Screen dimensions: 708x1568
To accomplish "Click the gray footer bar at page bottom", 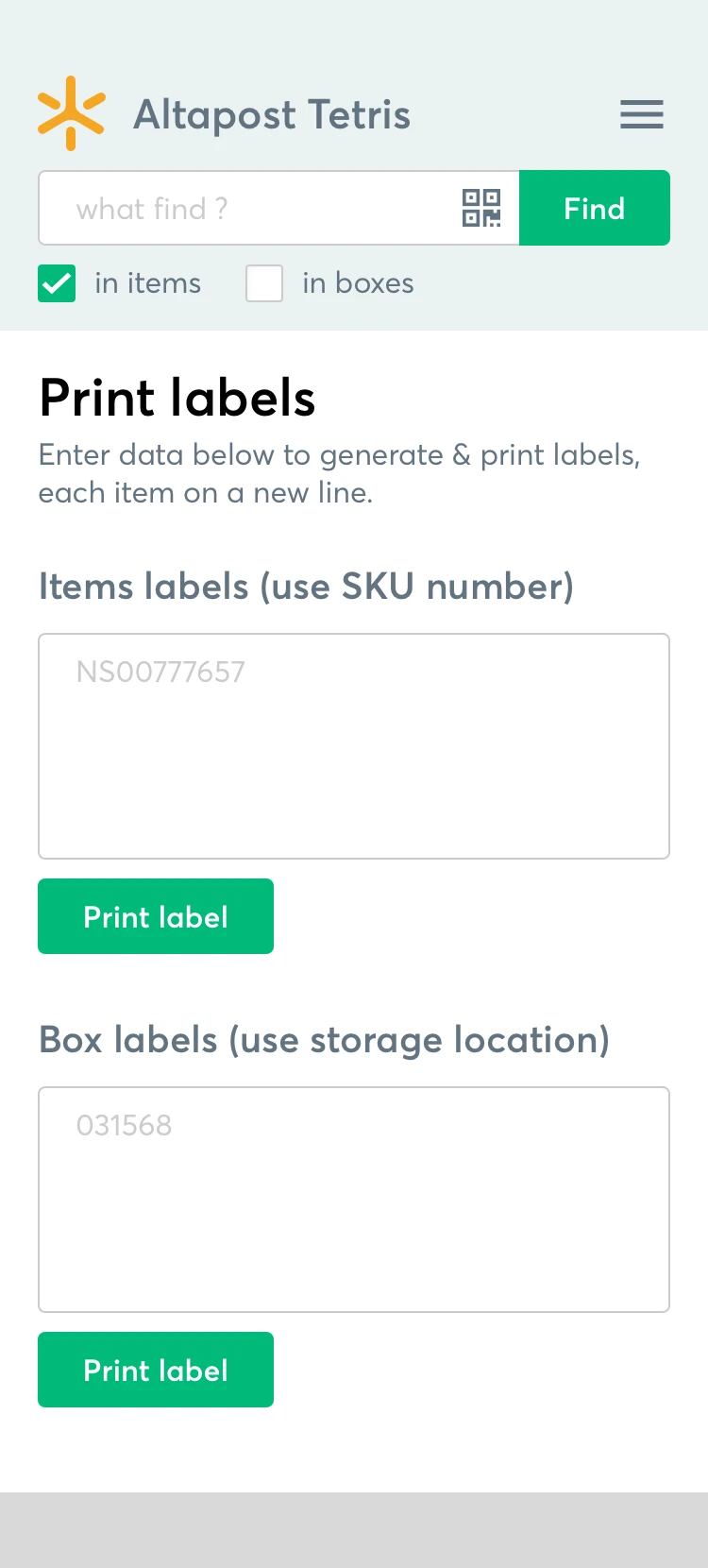I will (x=354, y=1530).
